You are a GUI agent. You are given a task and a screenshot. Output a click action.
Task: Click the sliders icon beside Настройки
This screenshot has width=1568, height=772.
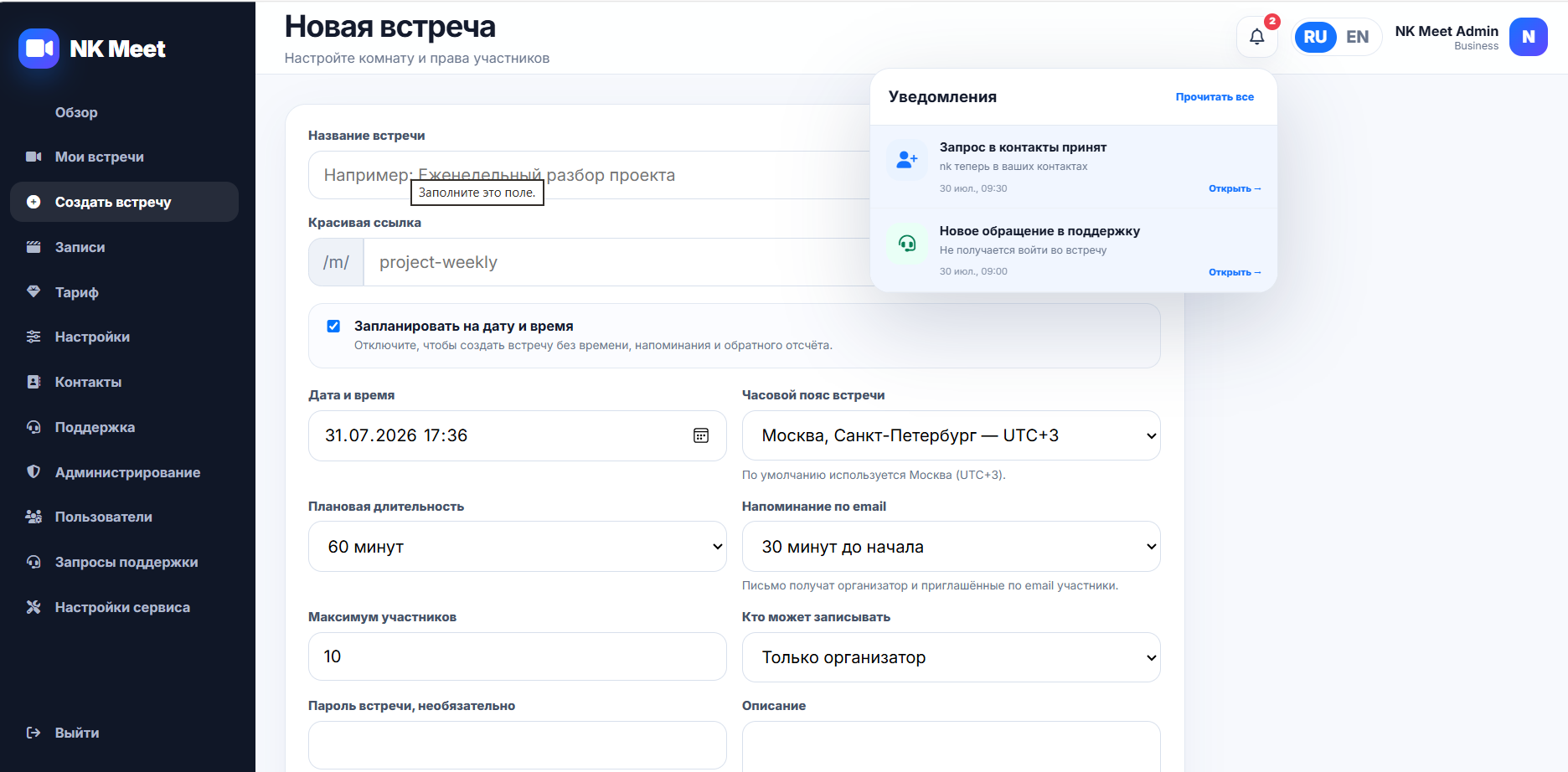tap(34, 337)
